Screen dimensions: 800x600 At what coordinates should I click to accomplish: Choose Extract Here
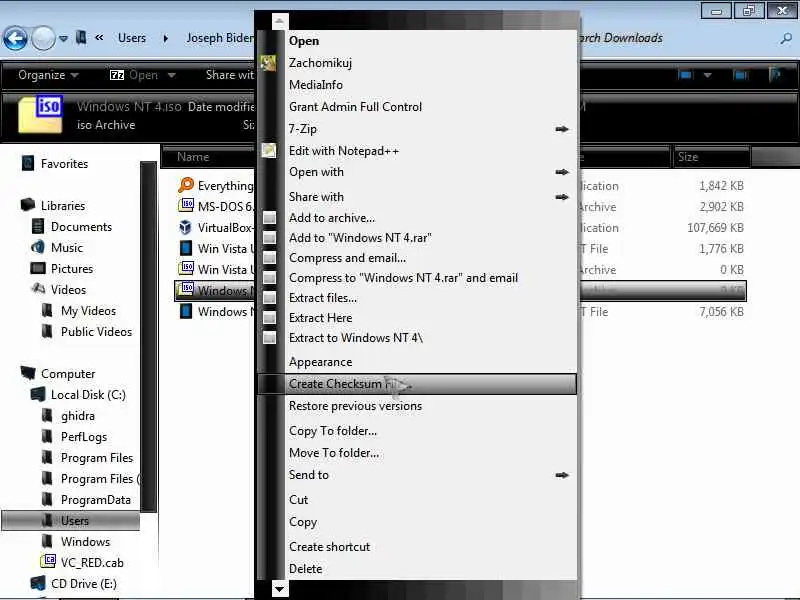[418, 317]
